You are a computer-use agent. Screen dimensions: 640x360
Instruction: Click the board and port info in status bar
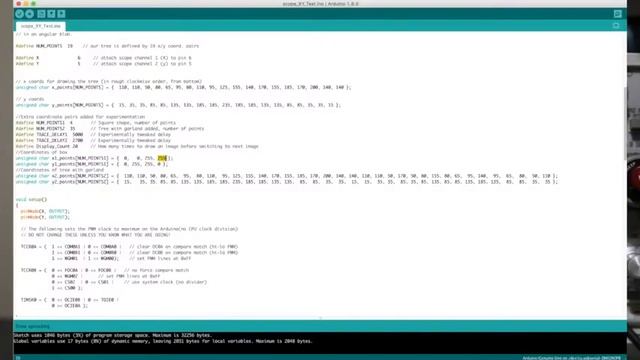tap(571, 358)
